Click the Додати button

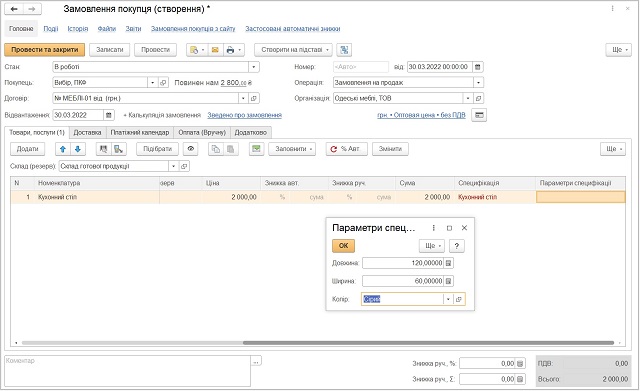27,149
